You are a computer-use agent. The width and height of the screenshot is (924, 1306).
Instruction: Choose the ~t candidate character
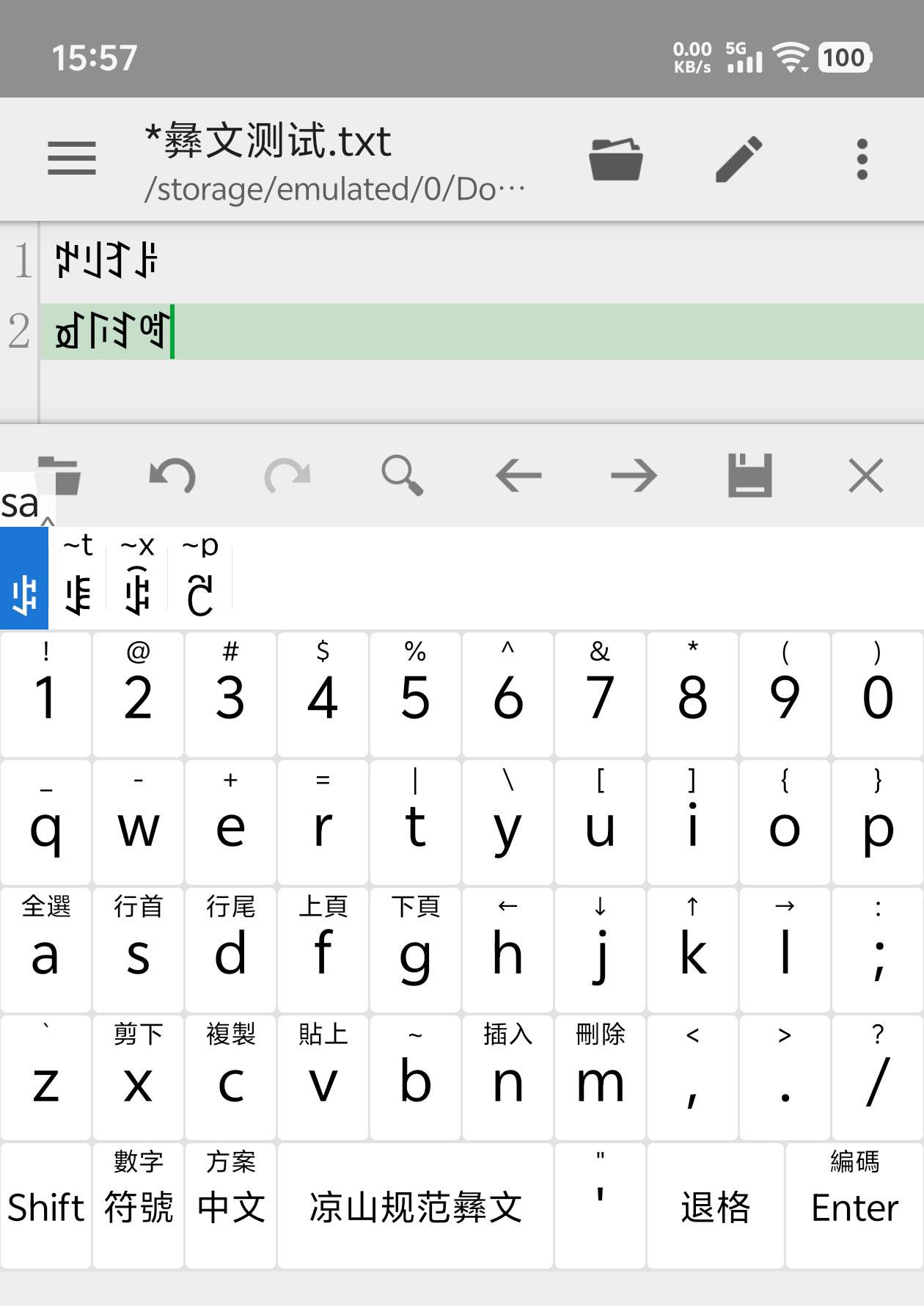pyautogui.click(x=78, y=580)
